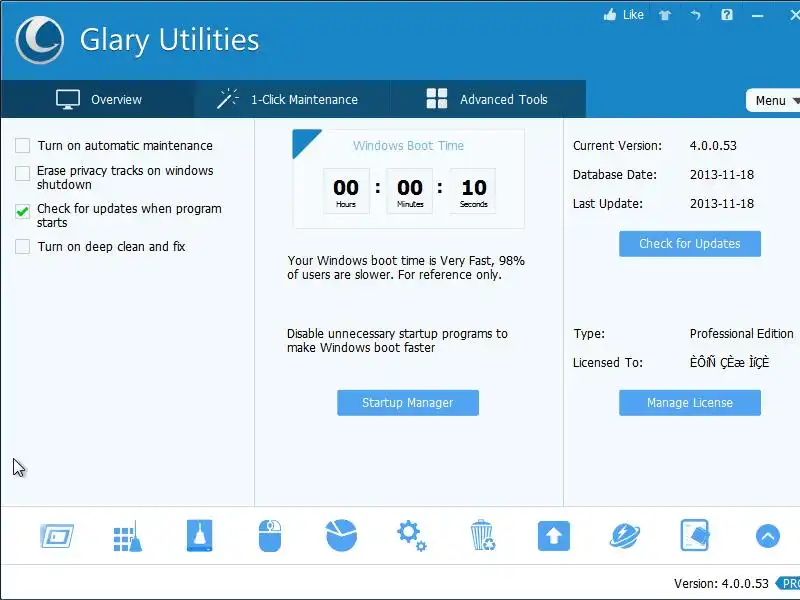Click the Minutes value 00 in boot time
800x600 pixels.
click(x=410, y=188)
